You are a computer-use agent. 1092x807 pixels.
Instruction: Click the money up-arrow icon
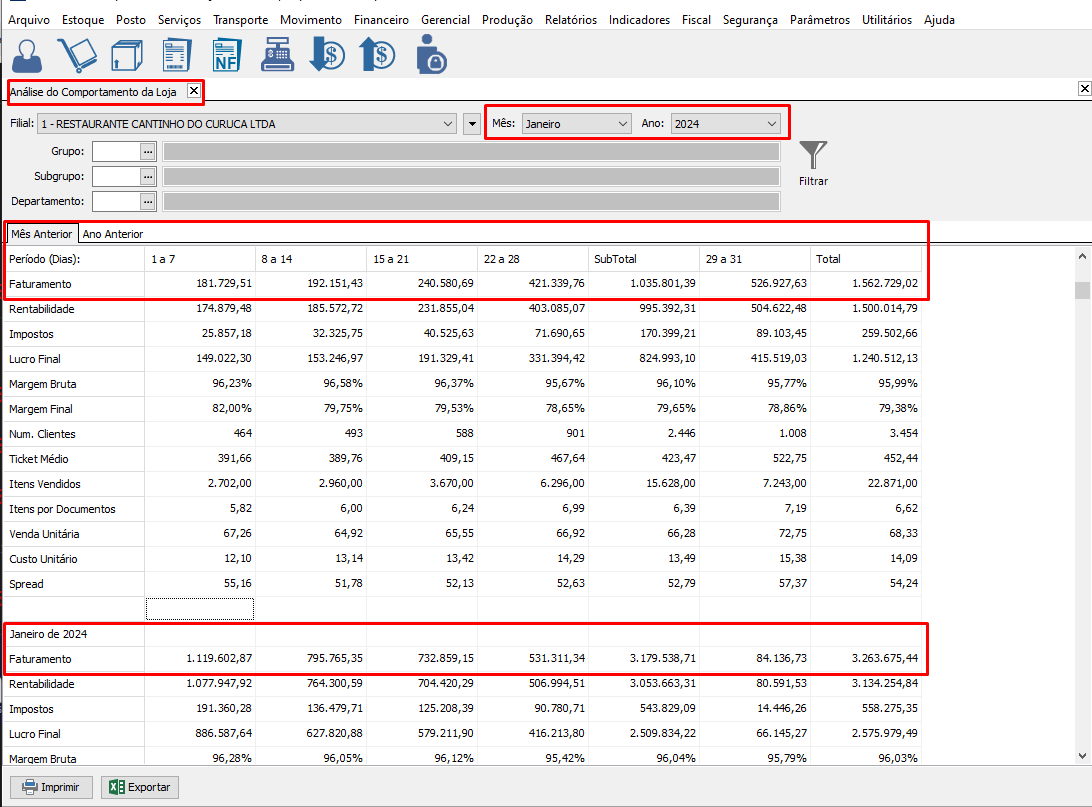377,55
